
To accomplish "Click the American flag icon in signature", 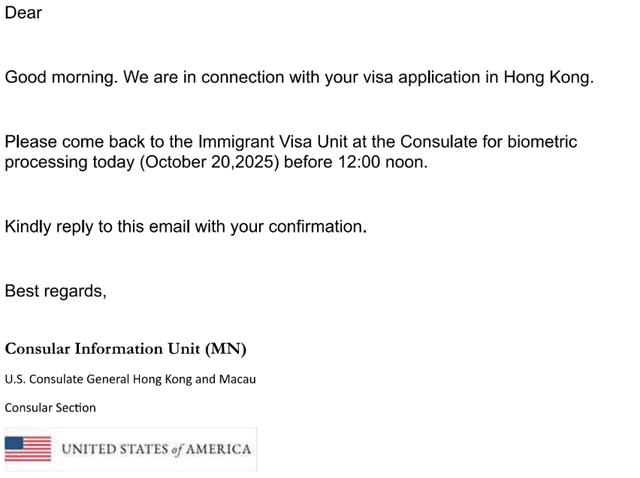I will coord(28,449).
